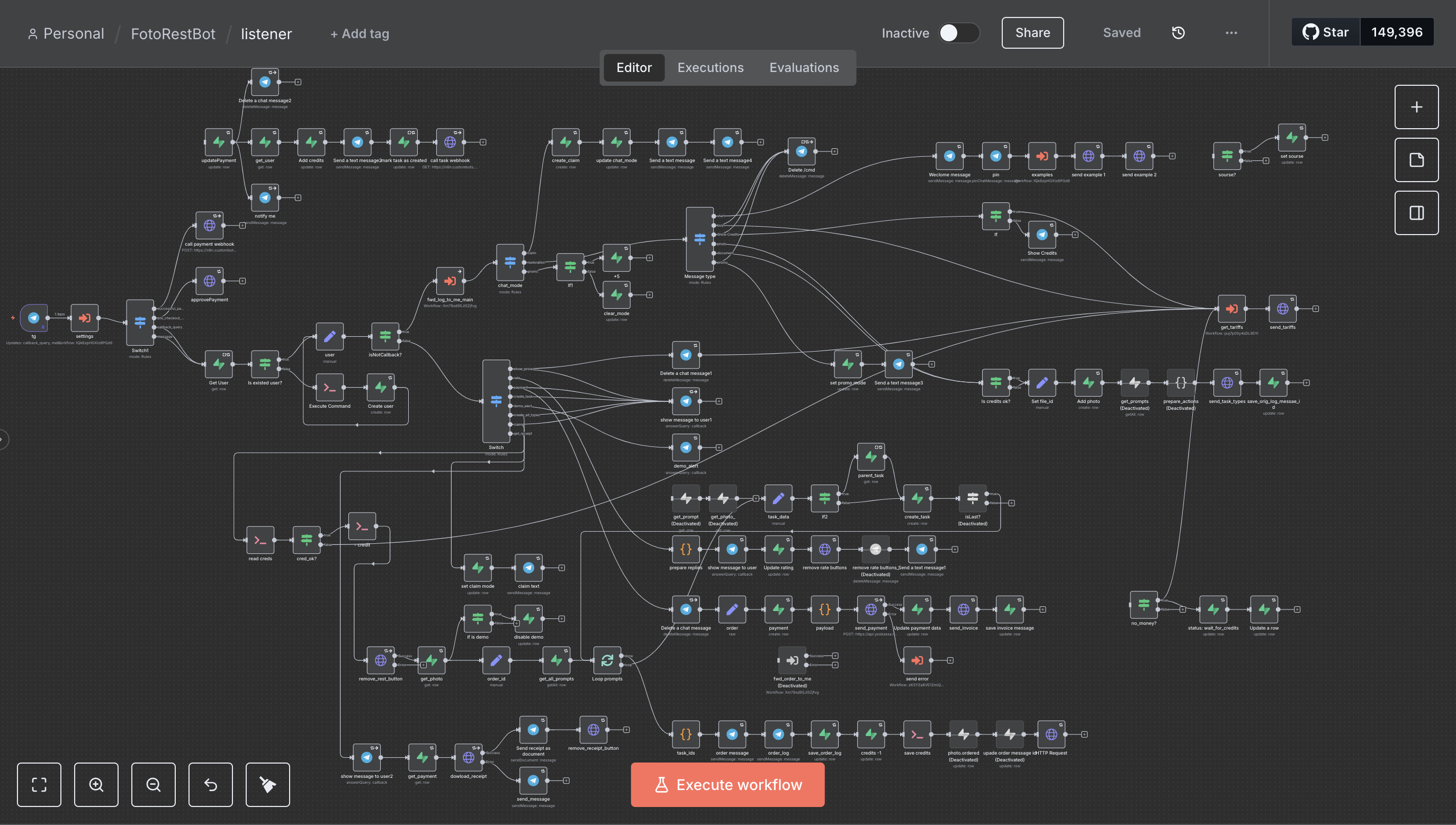Open workflow history clock icon

pyautogui.click(x=1178, y=33)
